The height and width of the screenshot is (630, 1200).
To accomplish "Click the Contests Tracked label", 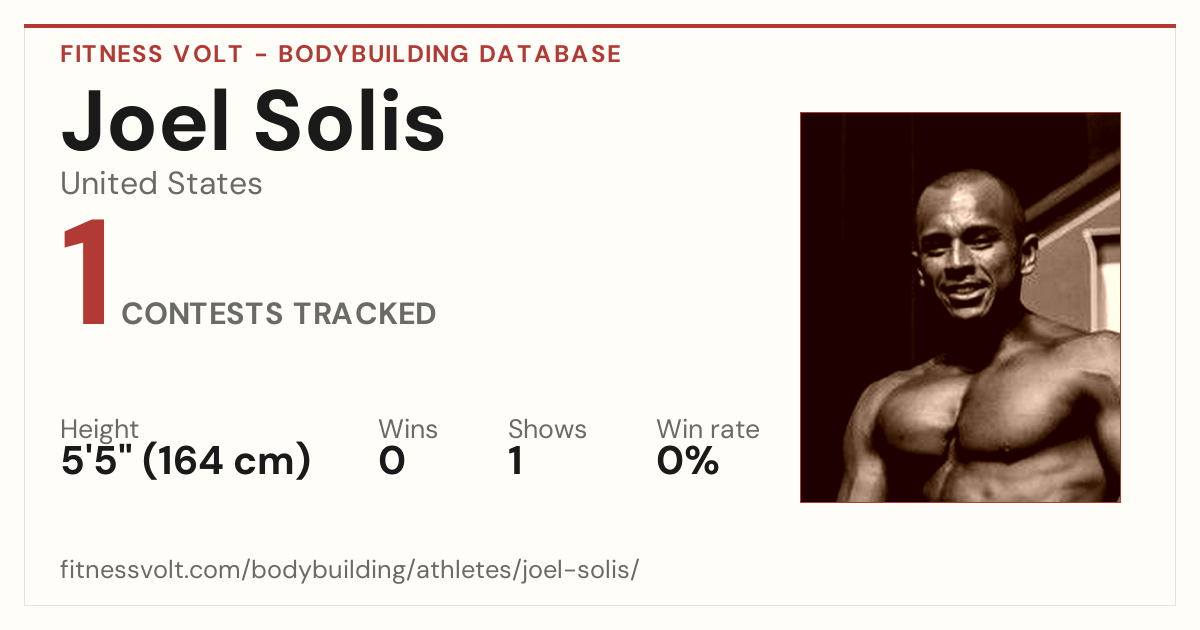I will point(279,314).
